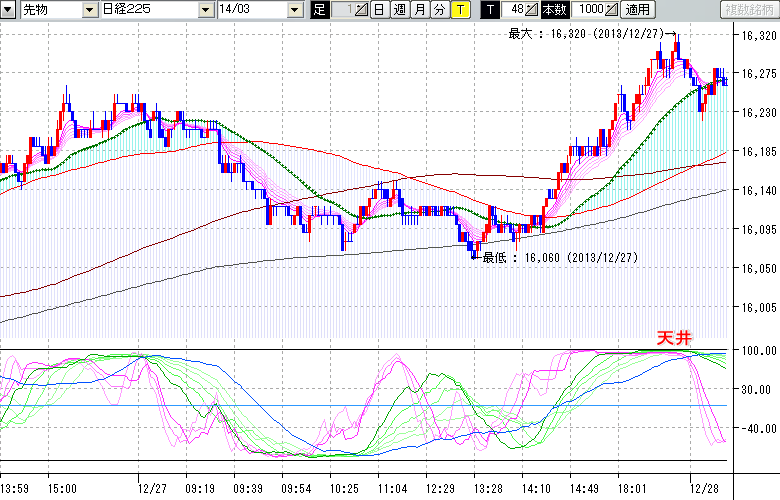Click the leftmost small arrow menu button
This screenshot has height=500, width=780.
[9, 10]
